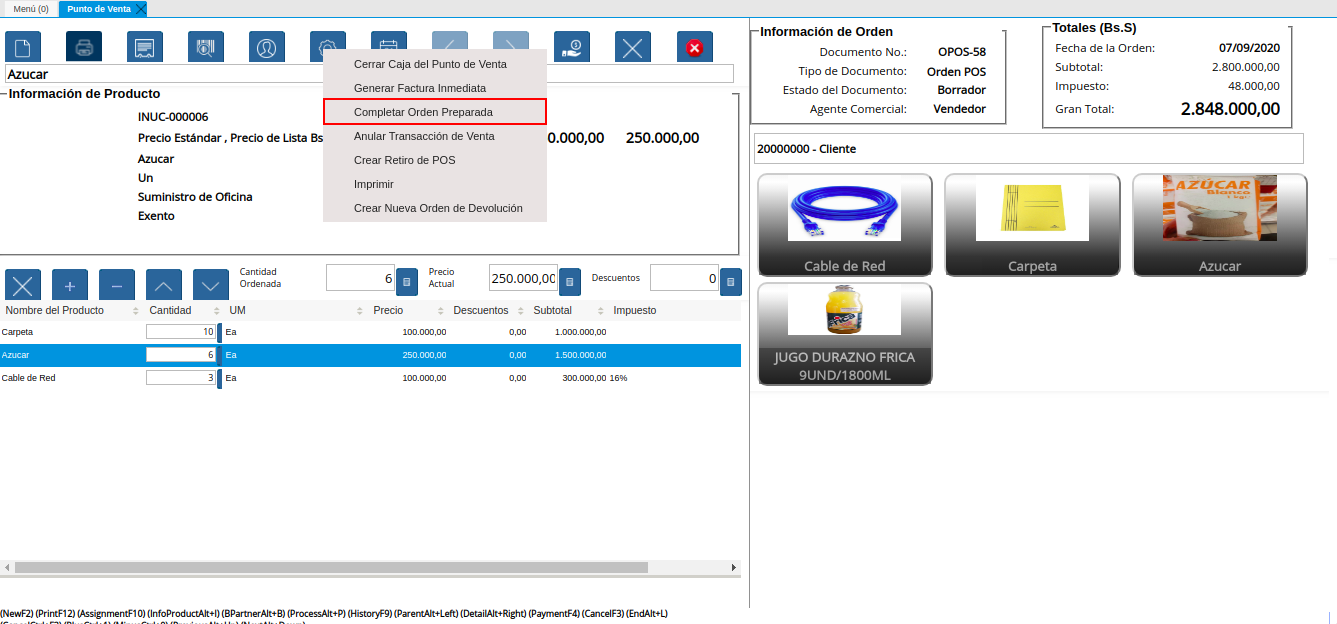
Task: Decrease line quantity using the minus icon
Action: 116,284
